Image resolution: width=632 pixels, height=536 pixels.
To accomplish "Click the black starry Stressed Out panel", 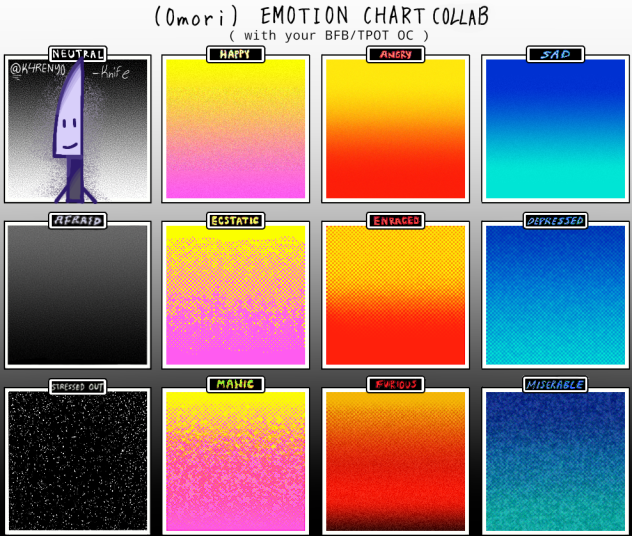I will (x=77, y=461).
